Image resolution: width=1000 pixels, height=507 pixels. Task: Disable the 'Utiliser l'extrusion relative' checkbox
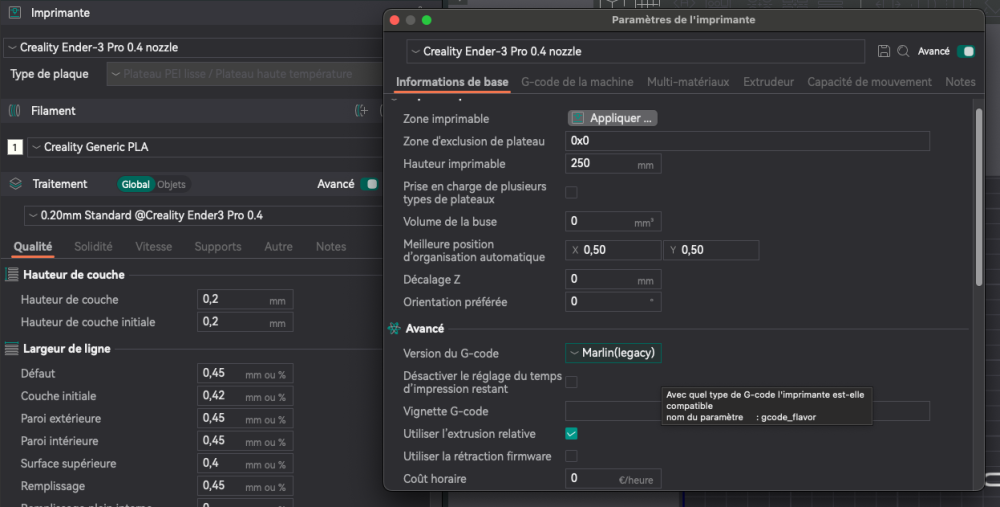pyautogui.click(x=571, y=434)
